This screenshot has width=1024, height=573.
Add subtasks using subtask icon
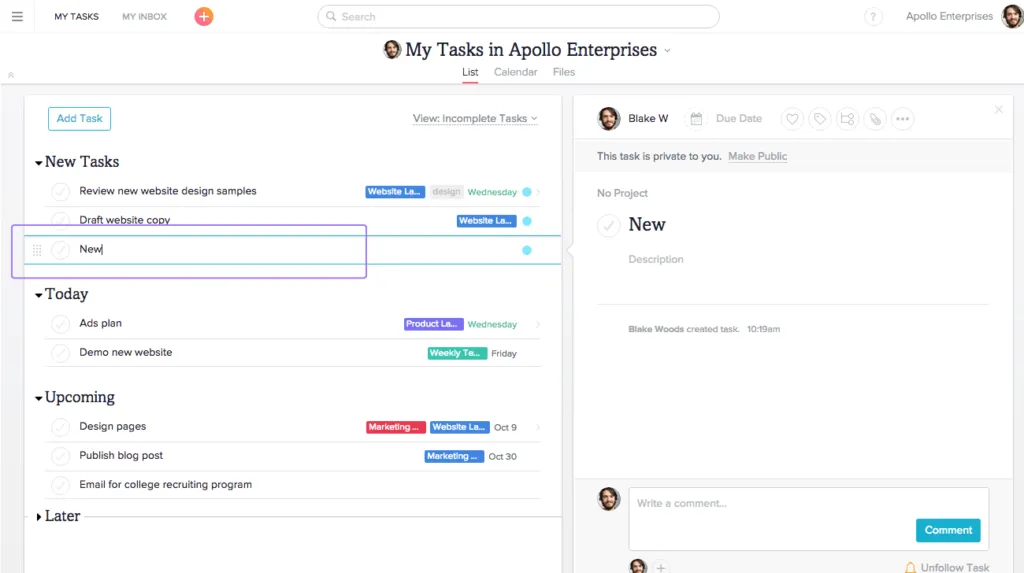click(x=847, y=119)
